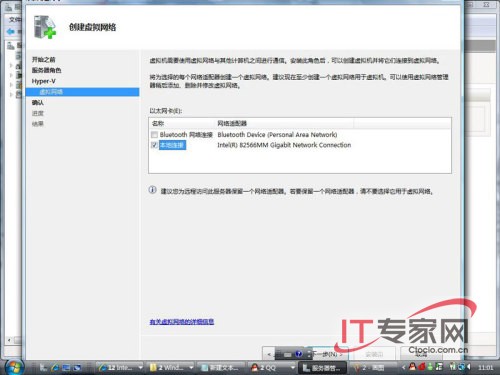Switch to the 新建文本... taskbar window
This screenshot has width=500, height=375.
221,368
